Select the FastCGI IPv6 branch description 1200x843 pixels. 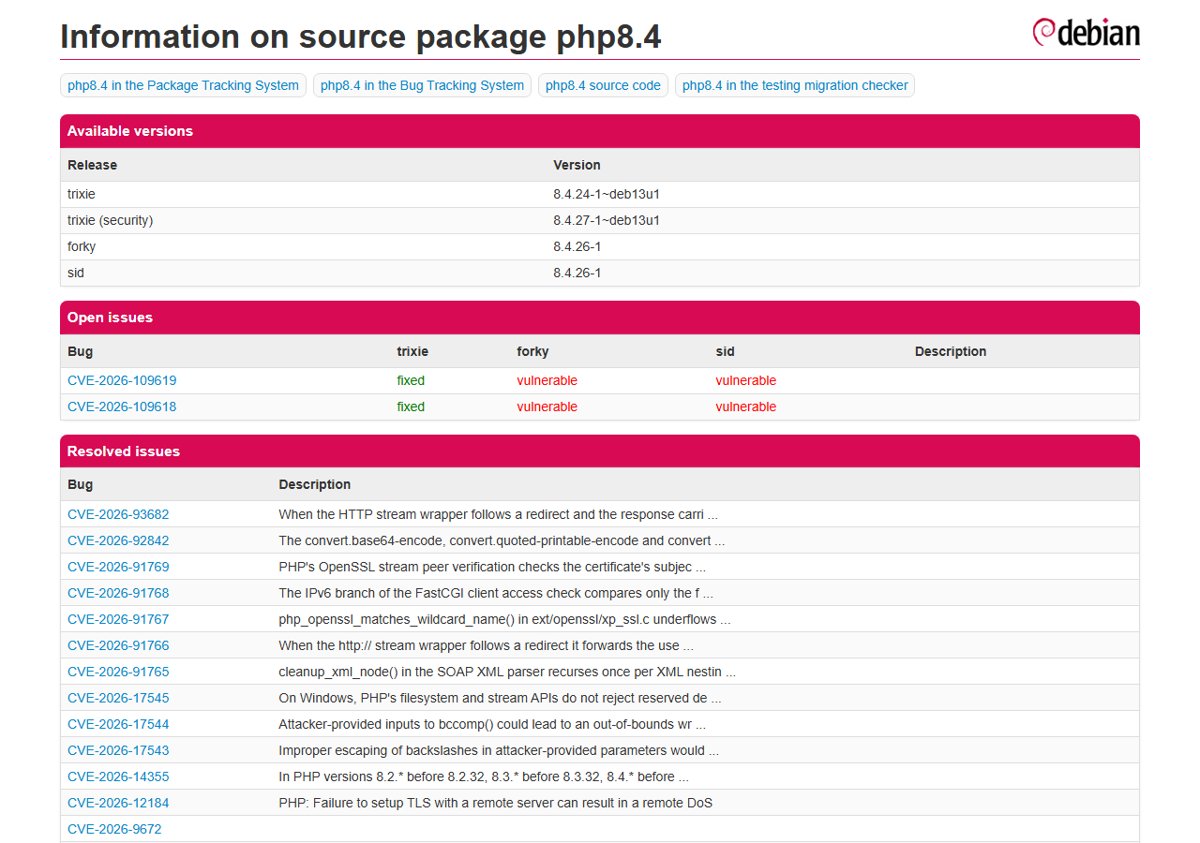click(x=496, y=593)
